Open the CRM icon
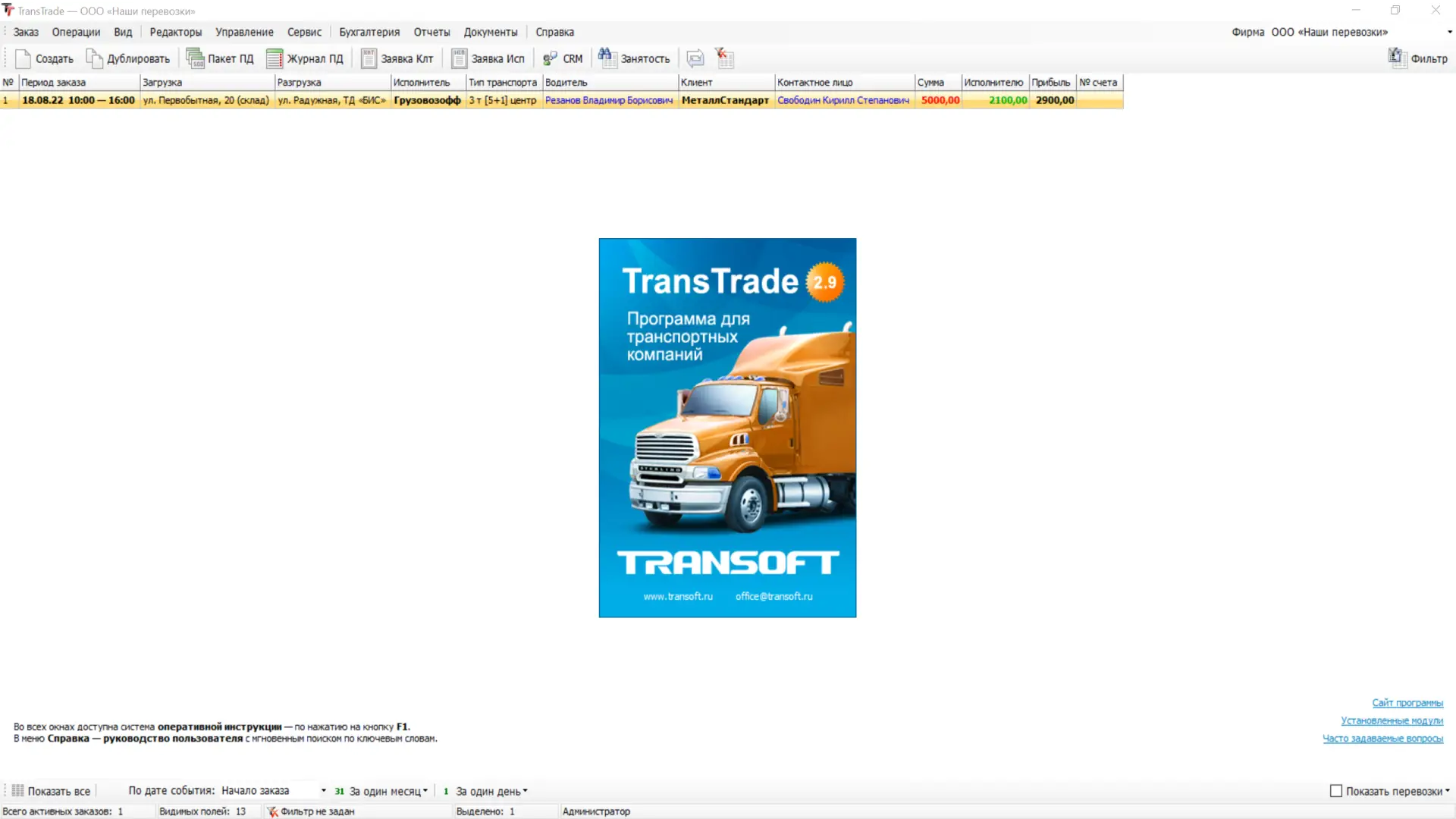Viewport: 1456px width, 819px height. [551, 58]
